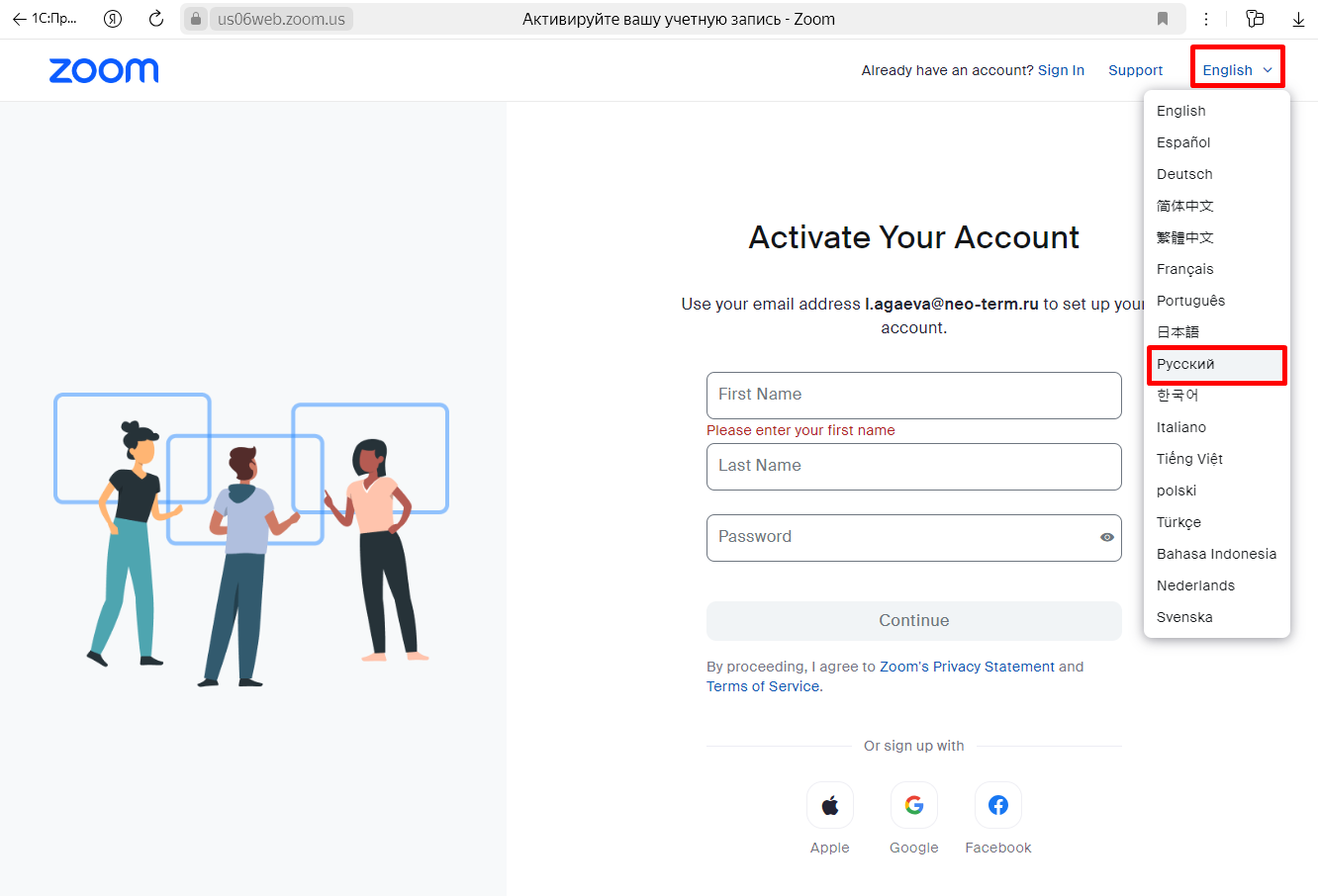Open the Support link
Screen dimensions: 1318x896
[1135, 70]
